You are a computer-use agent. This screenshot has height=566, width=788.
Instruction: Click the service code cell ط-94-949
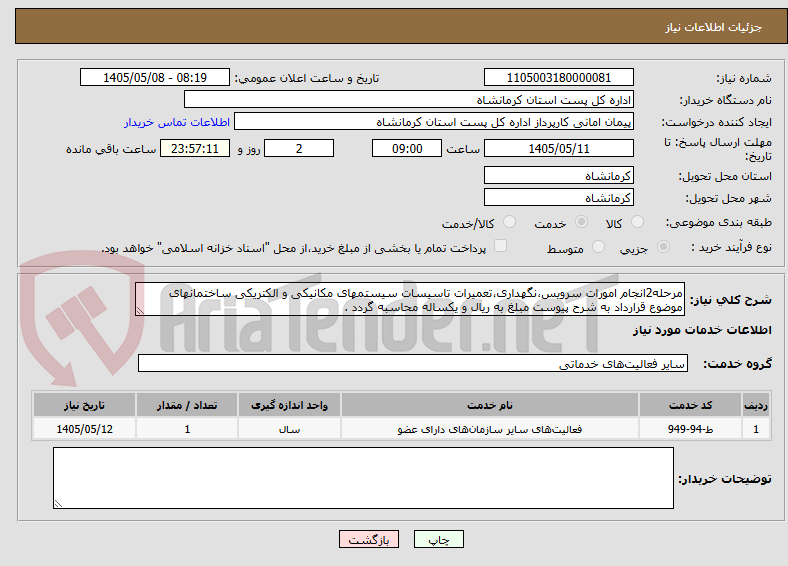point(691,429)
